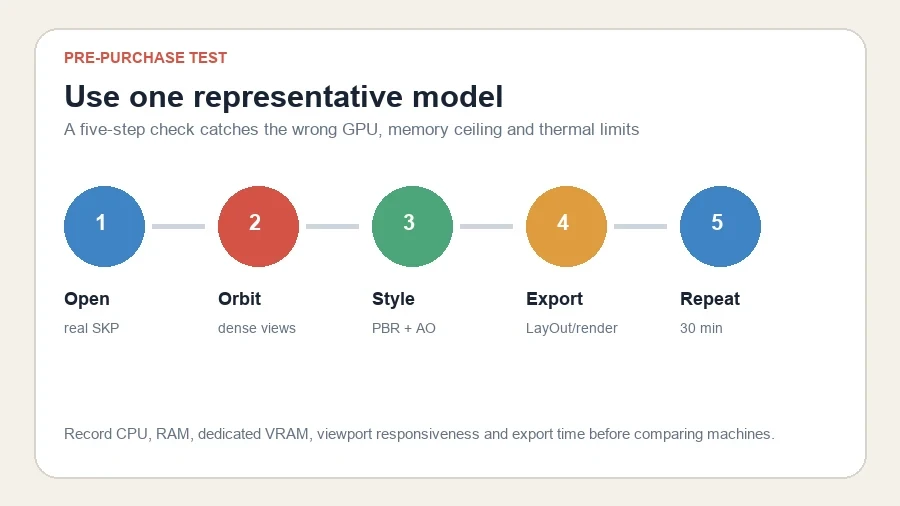Viewport: 900px width, 506px height.
Task: Select the green step 3 circle
Action: click(412, 226)
